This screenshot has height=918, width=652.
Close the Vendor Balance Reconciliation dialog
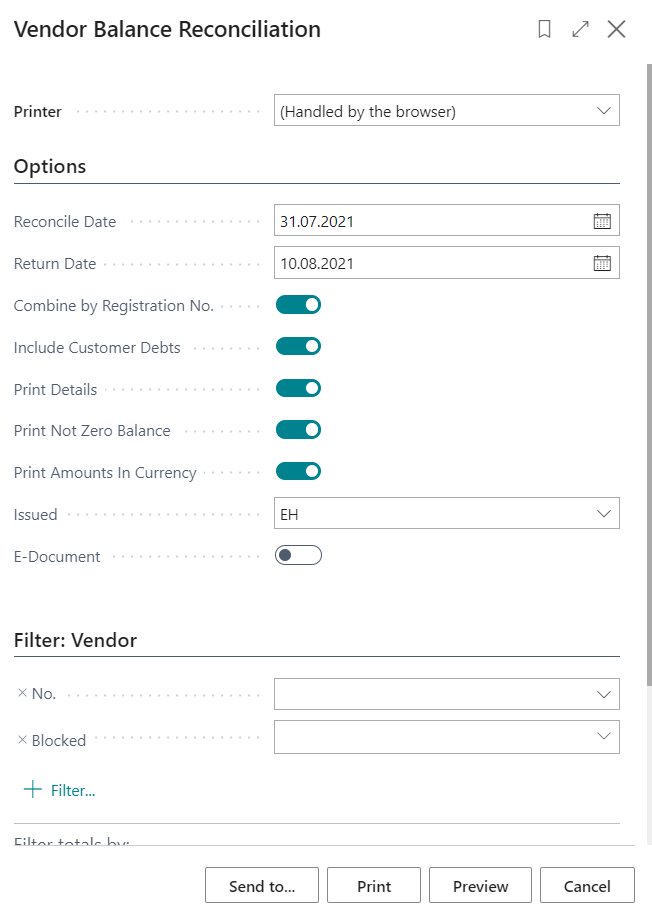[x=616, y=29]
